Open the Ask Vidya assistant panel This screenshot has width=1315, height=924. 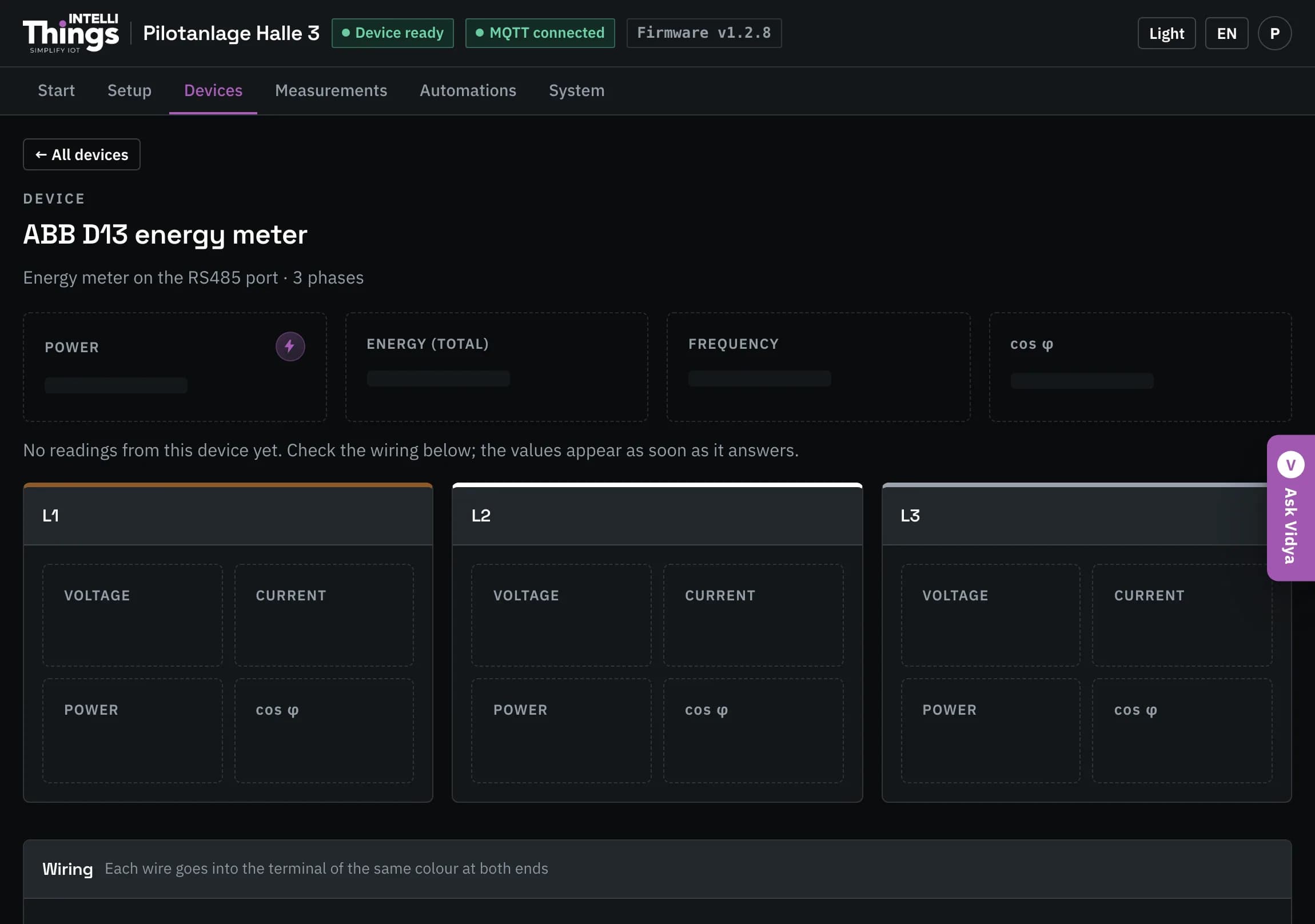1290,508
